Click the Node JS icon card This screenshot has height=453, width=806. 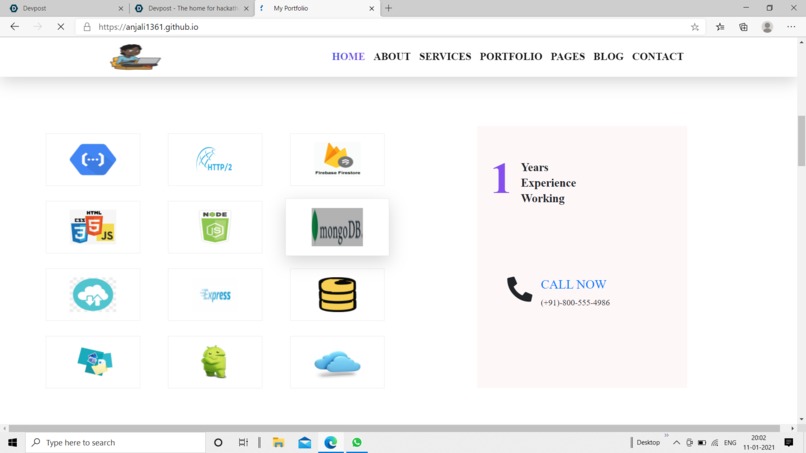215,227
